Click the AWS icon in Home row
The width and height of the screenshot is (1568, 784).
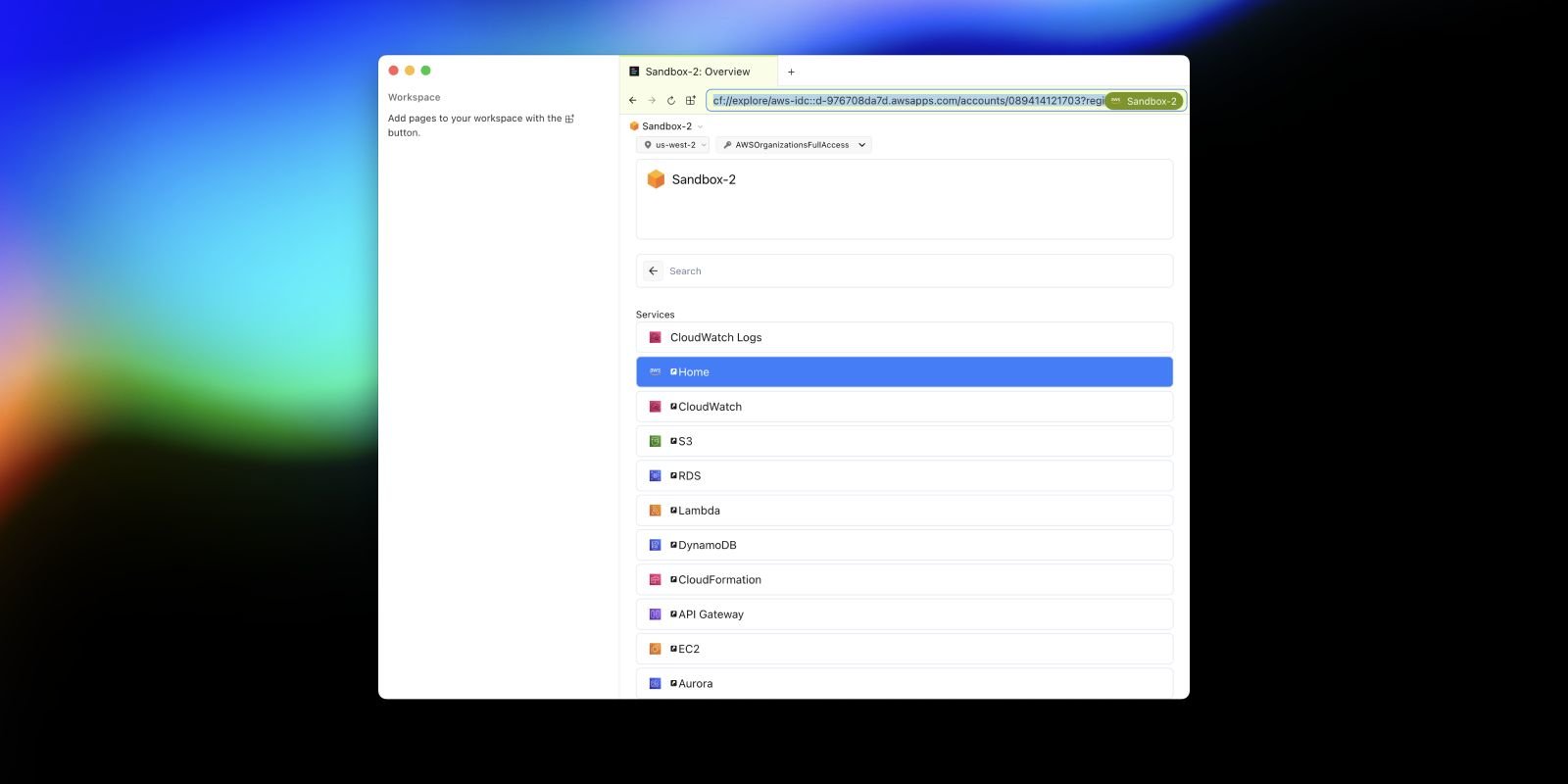coord(656,372)
